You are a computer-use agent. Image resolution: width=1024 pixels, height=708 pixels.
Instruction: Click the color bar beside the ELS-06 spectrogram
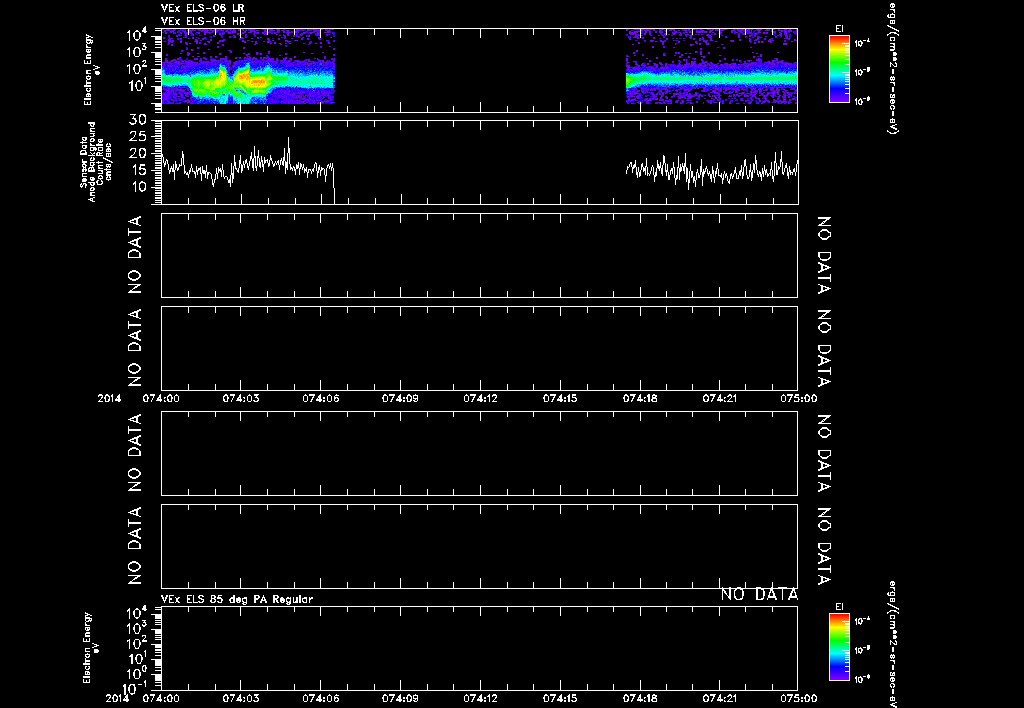[839, 69]
